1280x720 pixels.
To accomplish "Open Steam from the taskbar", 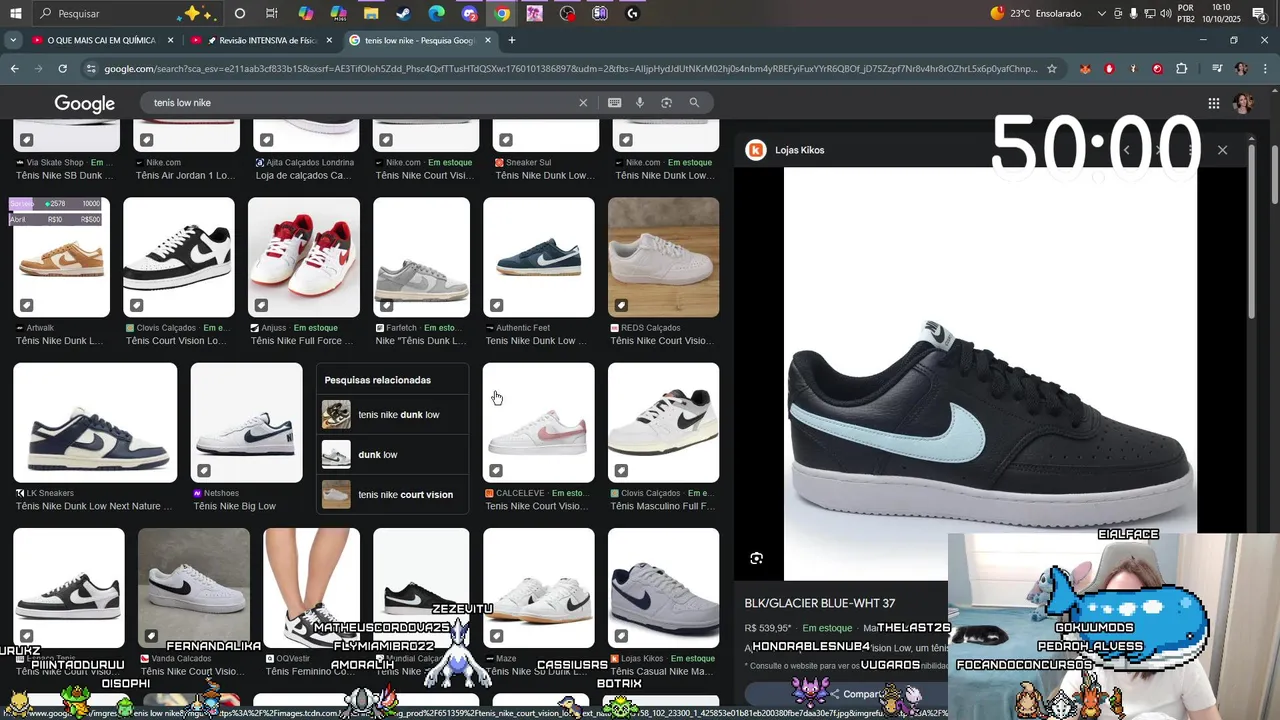I will 403,14.
